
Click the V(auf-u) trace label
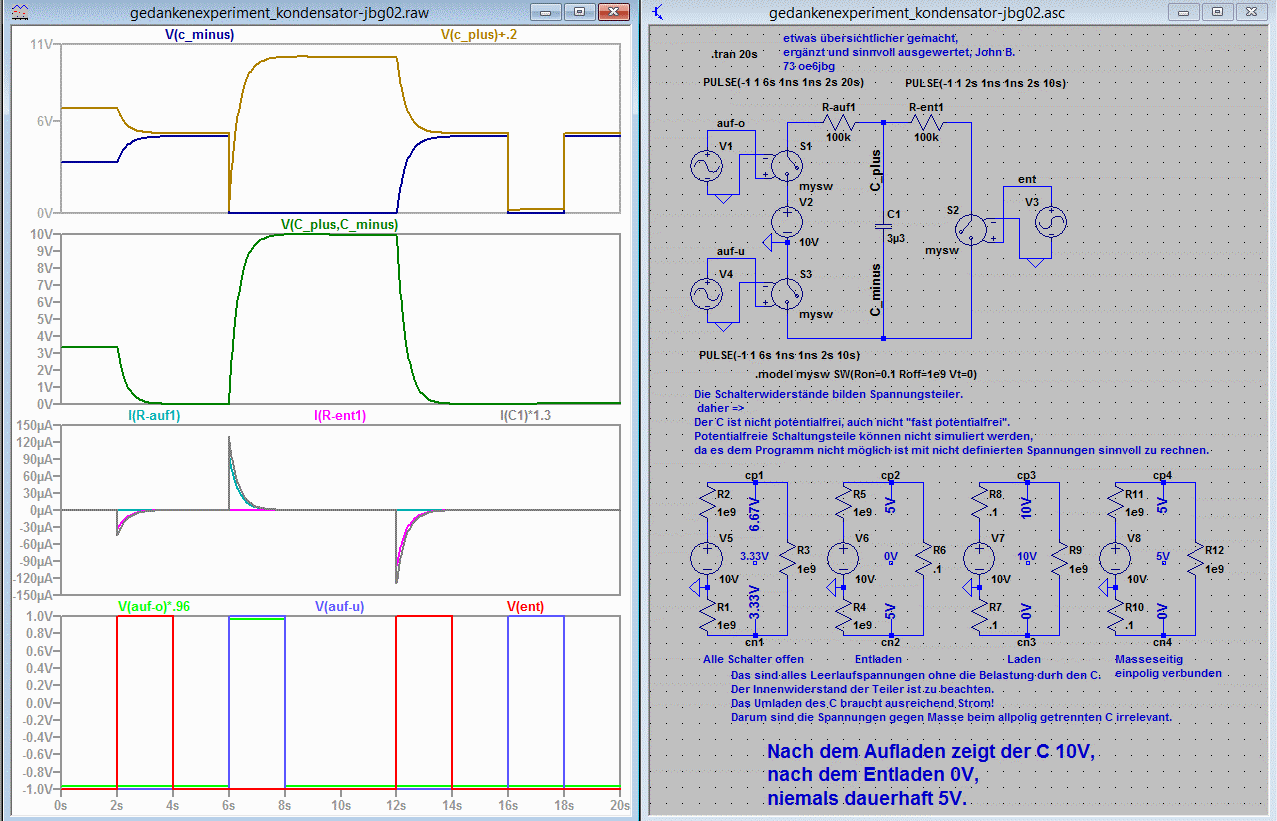point(340,606)
